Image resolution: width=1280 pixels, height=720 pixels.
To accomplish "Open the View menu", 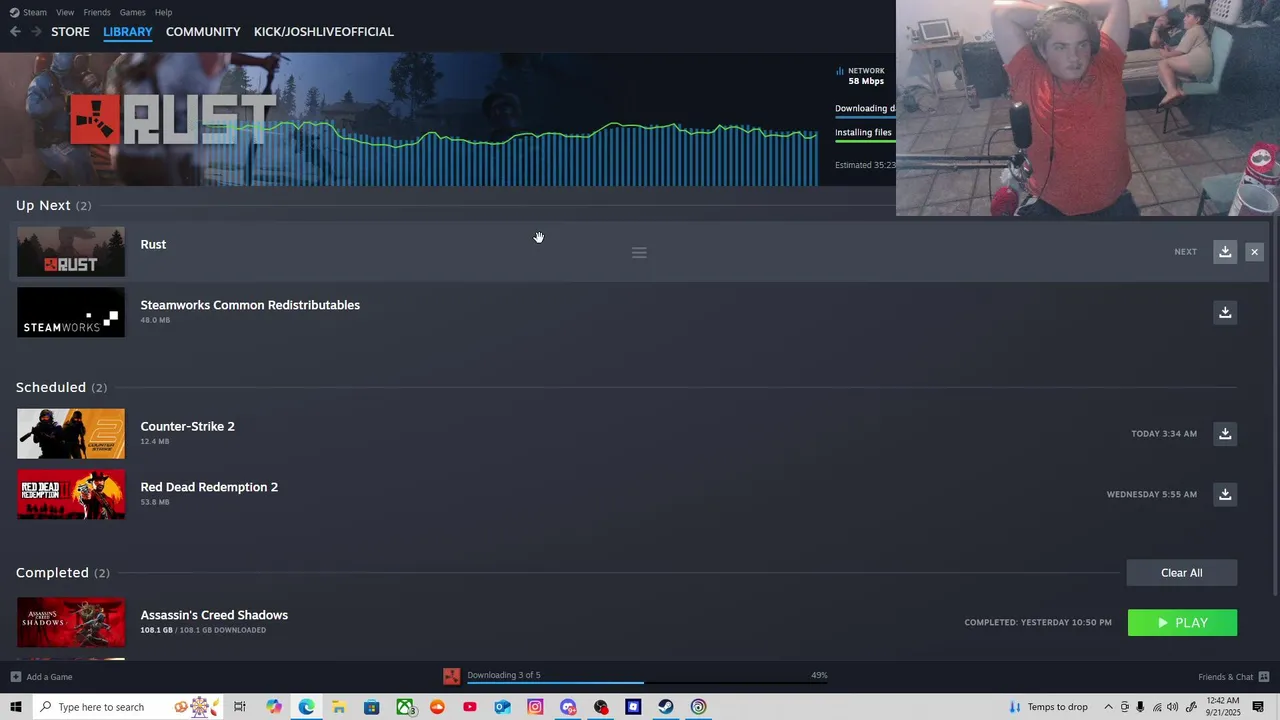I will coord(65,12).
